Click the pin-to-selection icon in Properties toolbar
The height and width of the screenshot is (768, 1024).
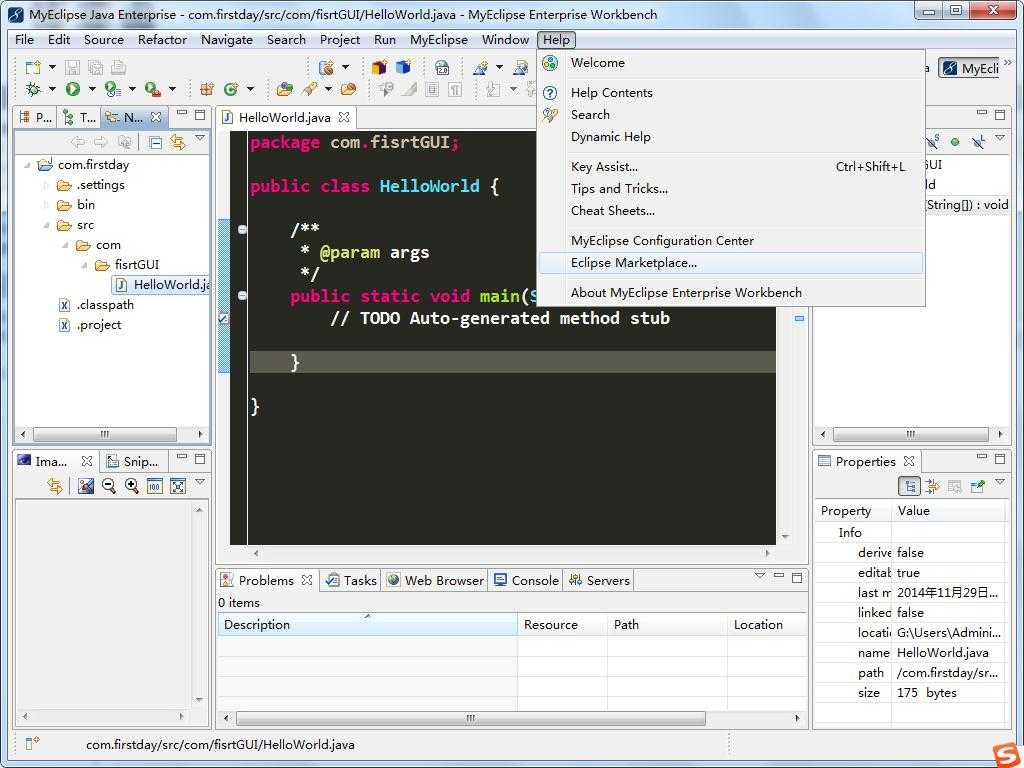(977, 486)
